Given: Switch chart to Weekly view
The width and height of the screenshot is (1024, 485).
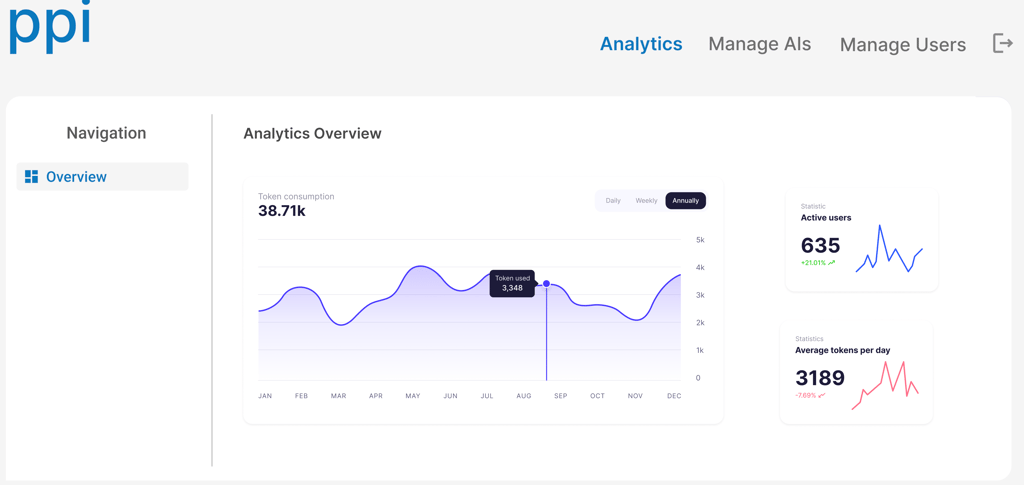Looking at the screenshot, I should (x=646, y=201).
